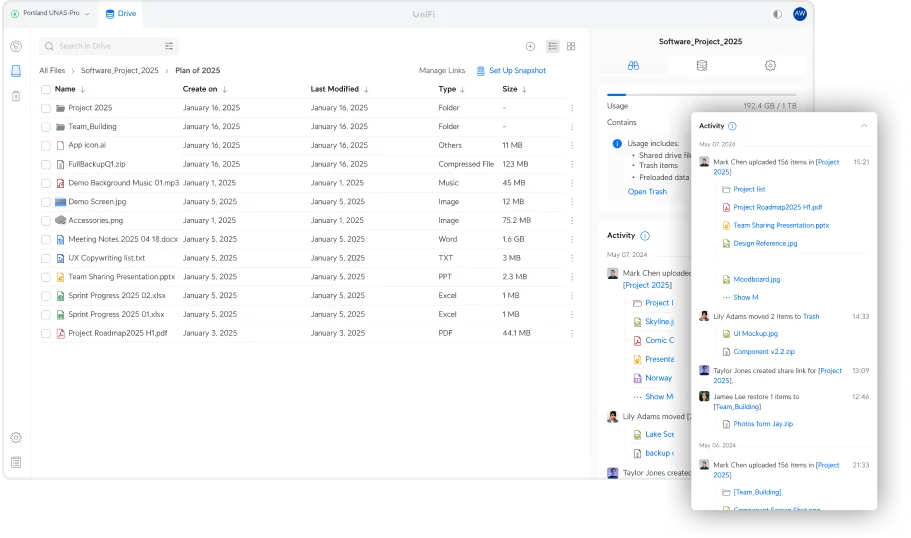Click Set Up Snapshot
This screenshot has width=911, height=538.
pyautogui.click(x=511, y=70)
